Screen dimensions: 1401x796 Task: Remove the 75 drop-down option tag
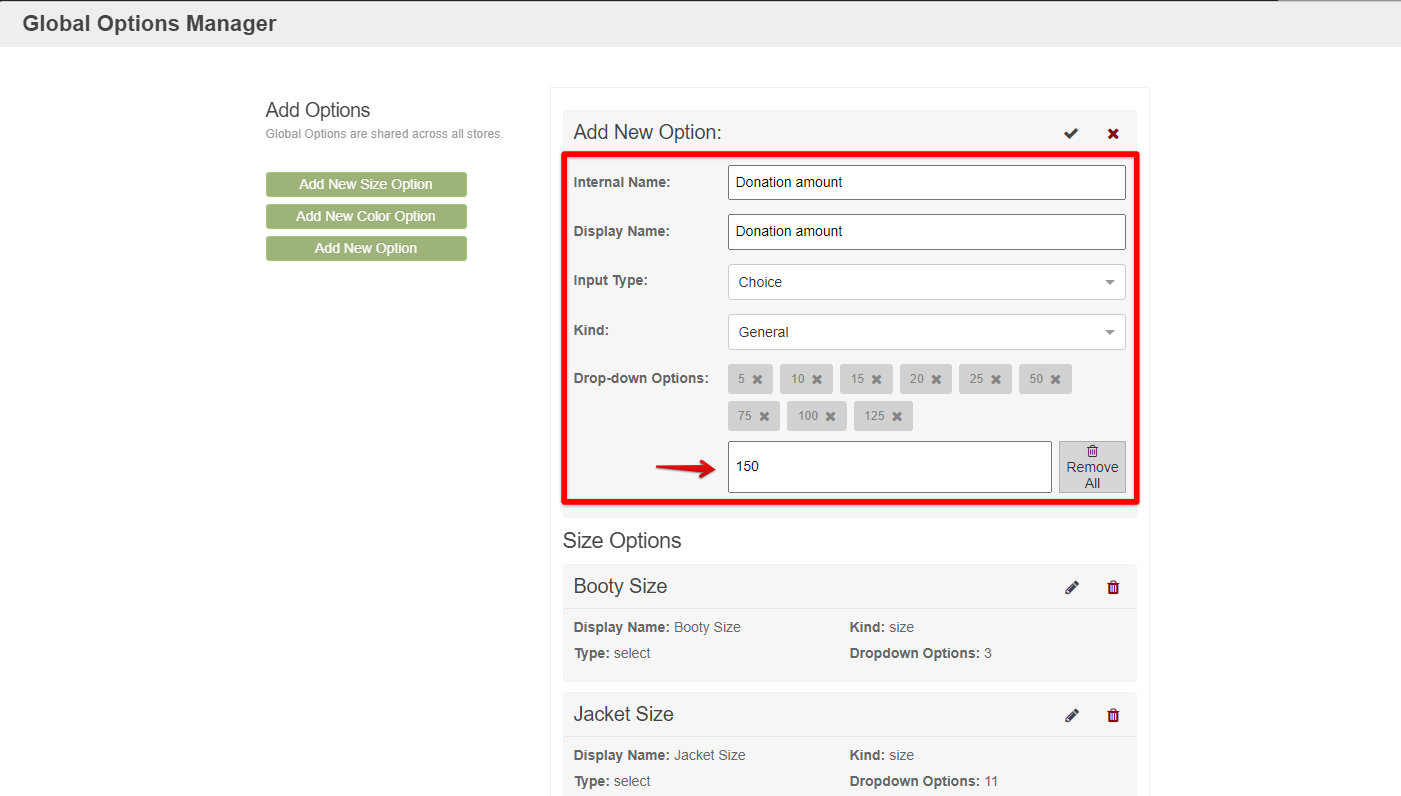coord(764,416)
